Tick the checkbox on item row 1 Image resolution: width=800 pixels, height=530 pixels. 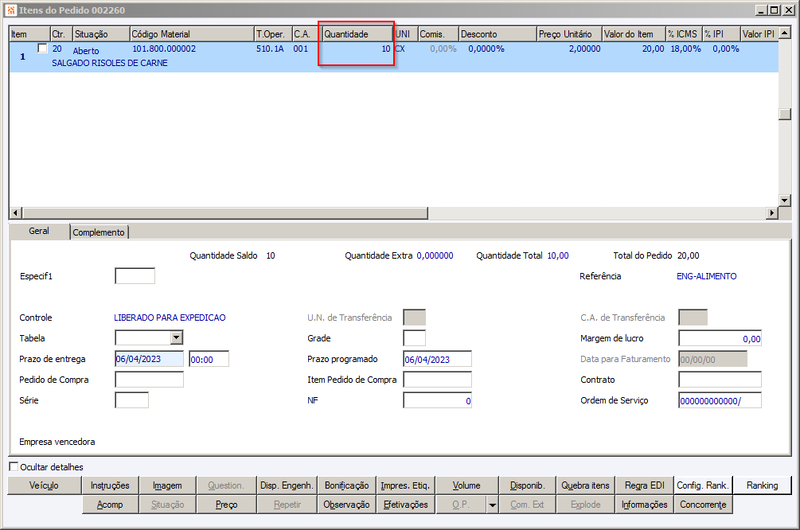pyautogui.click(x=43, y=48)
